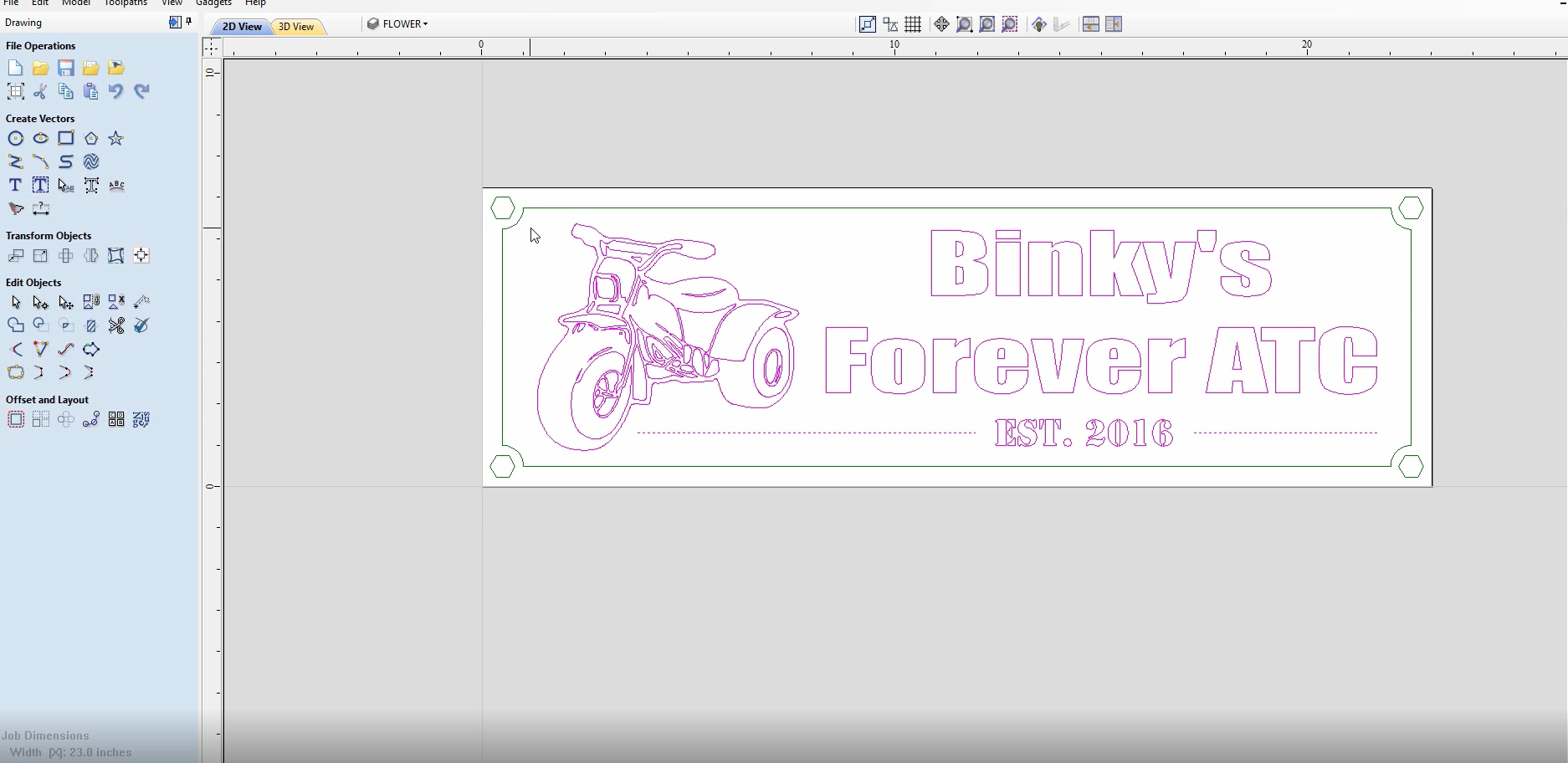Switch to the 3D View tab
The width and height of the screenshot is (1568, 763).
pos(296,27)
